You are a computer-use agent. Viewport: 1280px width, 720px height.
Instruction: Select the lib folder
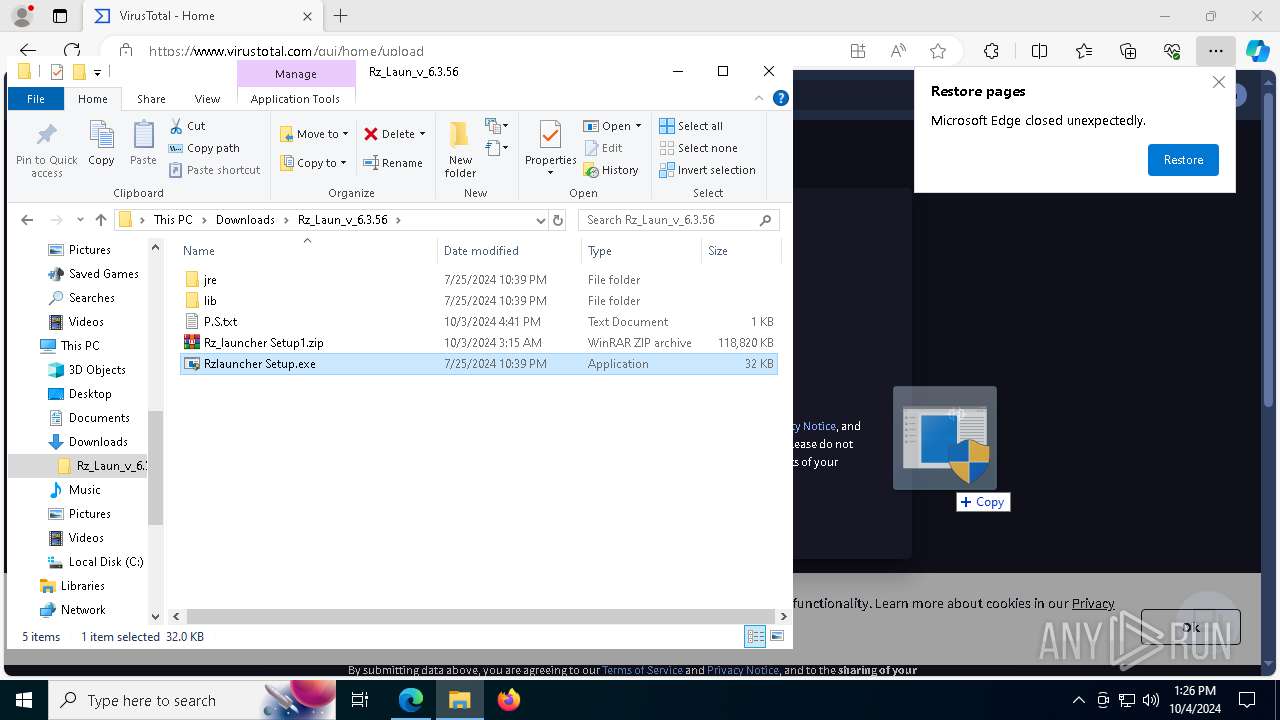tap(478, 301)
